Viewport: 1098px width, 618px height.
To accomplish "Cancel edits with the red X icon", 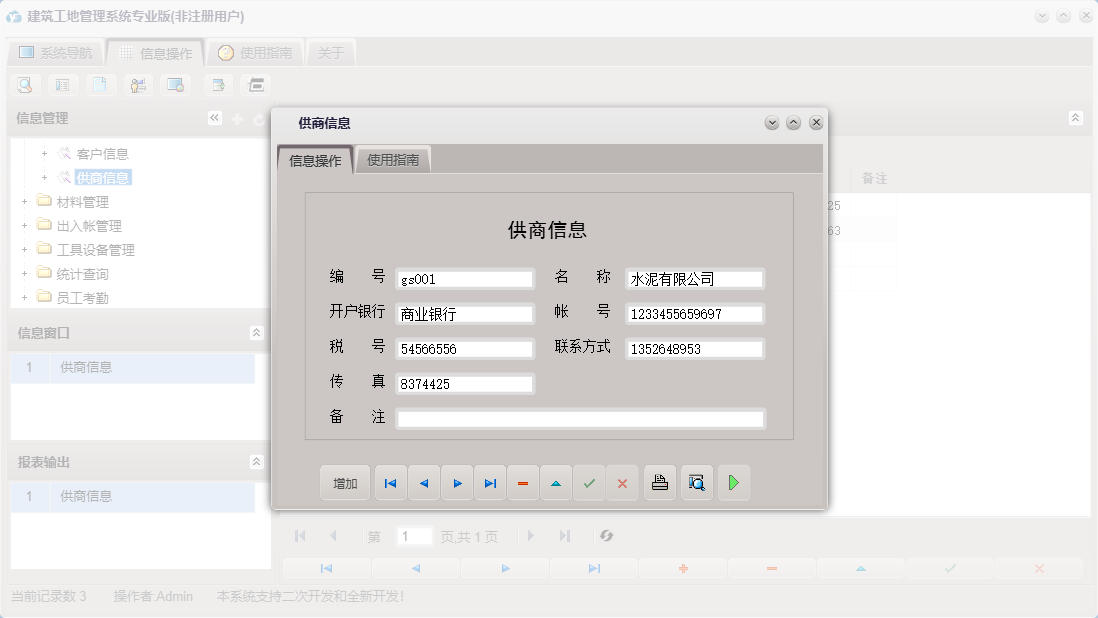I will [623, 483].
